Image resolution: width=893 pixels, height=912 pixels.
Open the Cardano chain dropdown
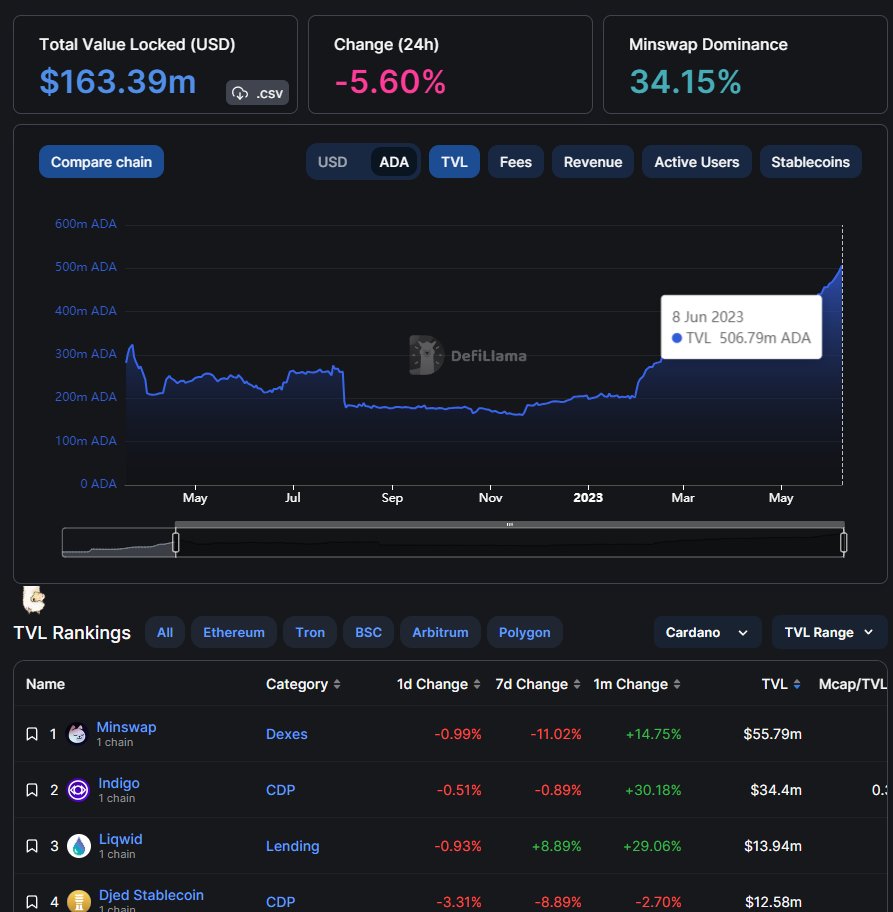[x=707, y=632]
